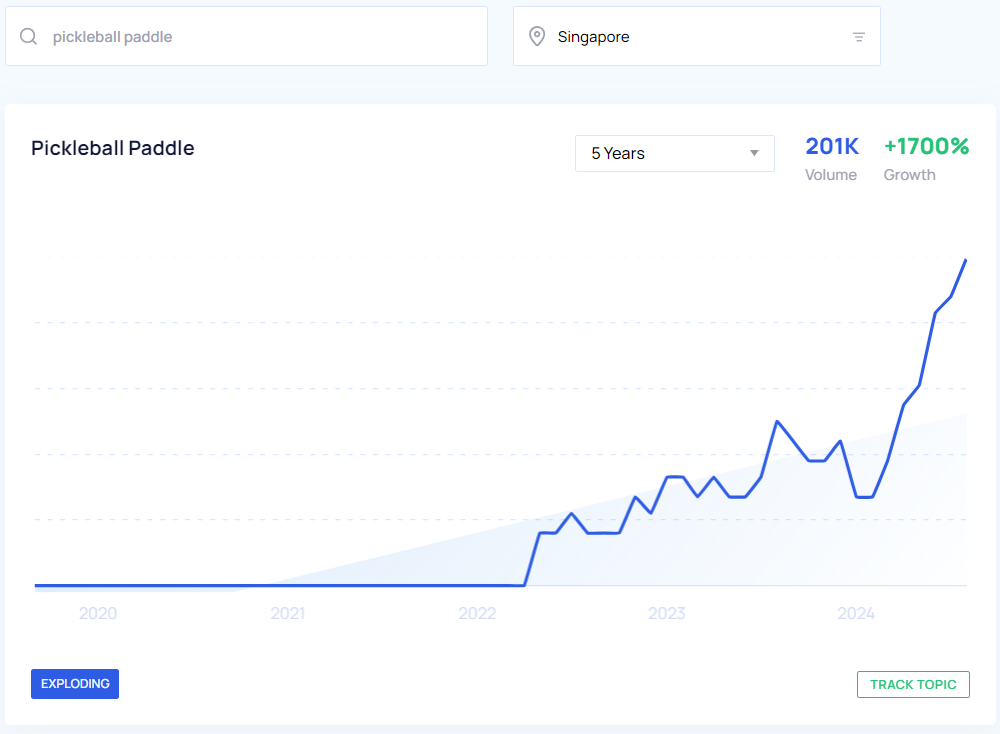Click the location pin icon

537,37
